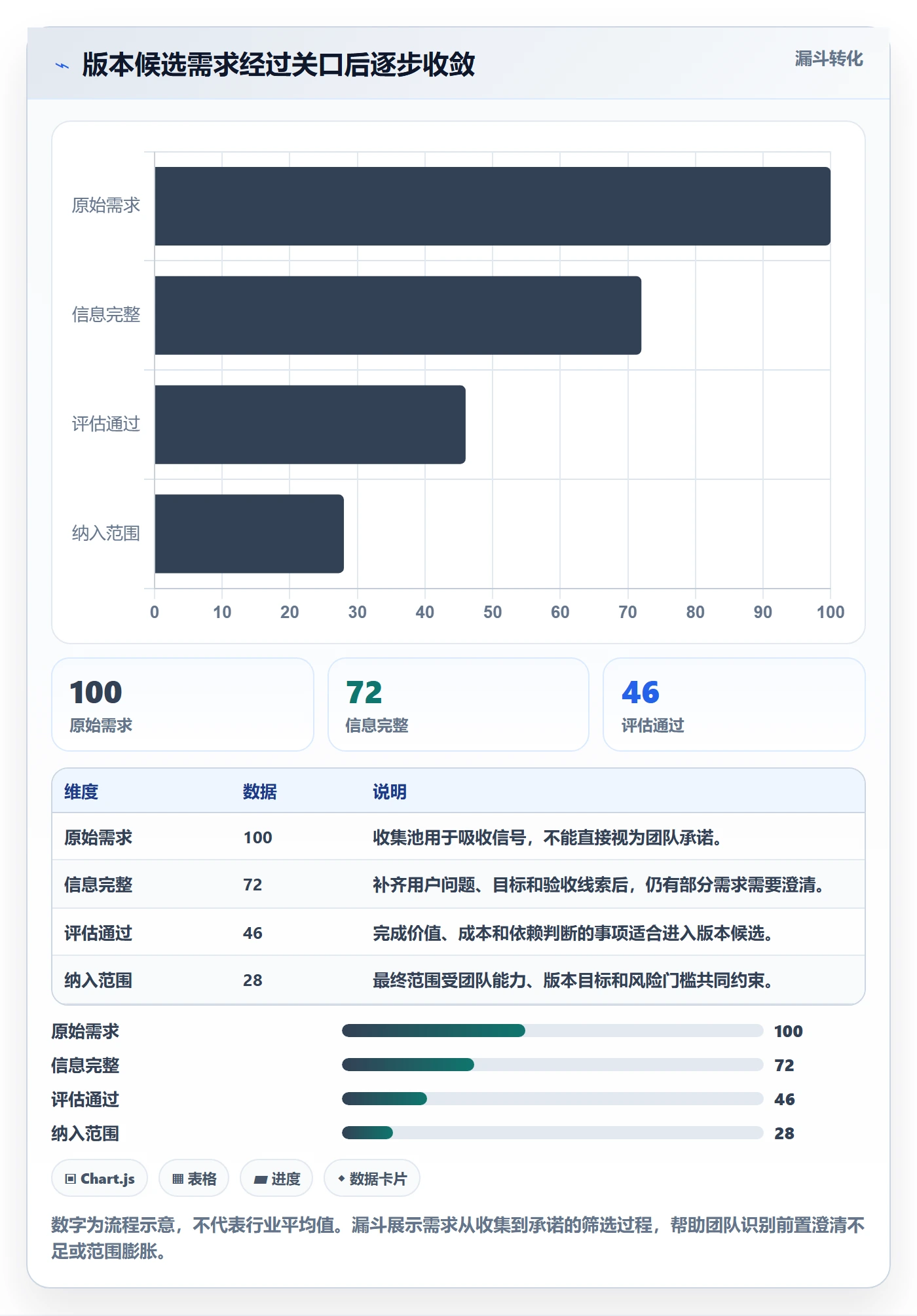Viewport: 917px width, 1316px height.
Task: Click the 评估通过 progress bar
Action: (553, 1099)
